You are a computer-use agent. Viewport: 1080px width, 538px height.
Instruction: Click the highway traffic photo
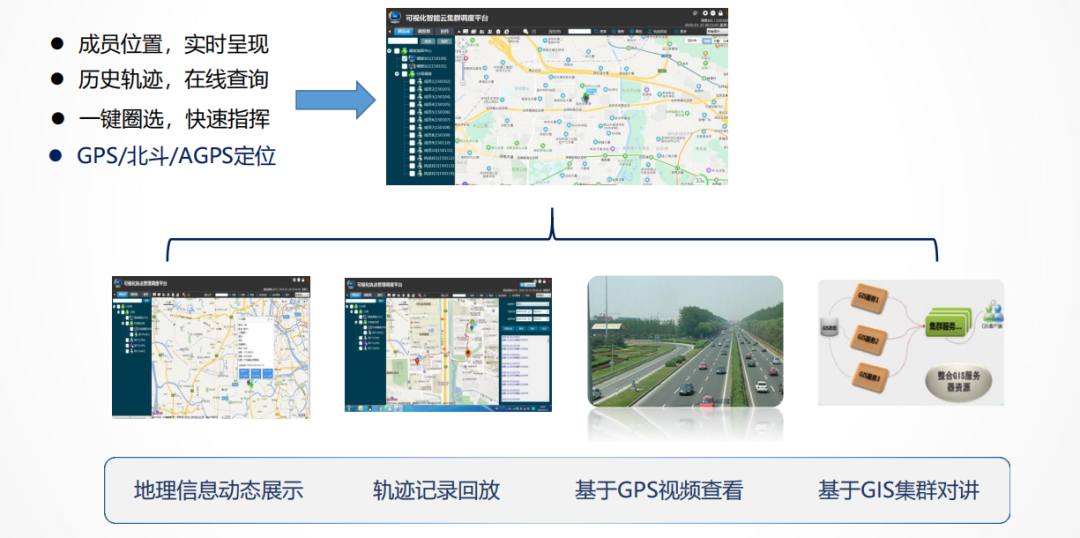685,342
